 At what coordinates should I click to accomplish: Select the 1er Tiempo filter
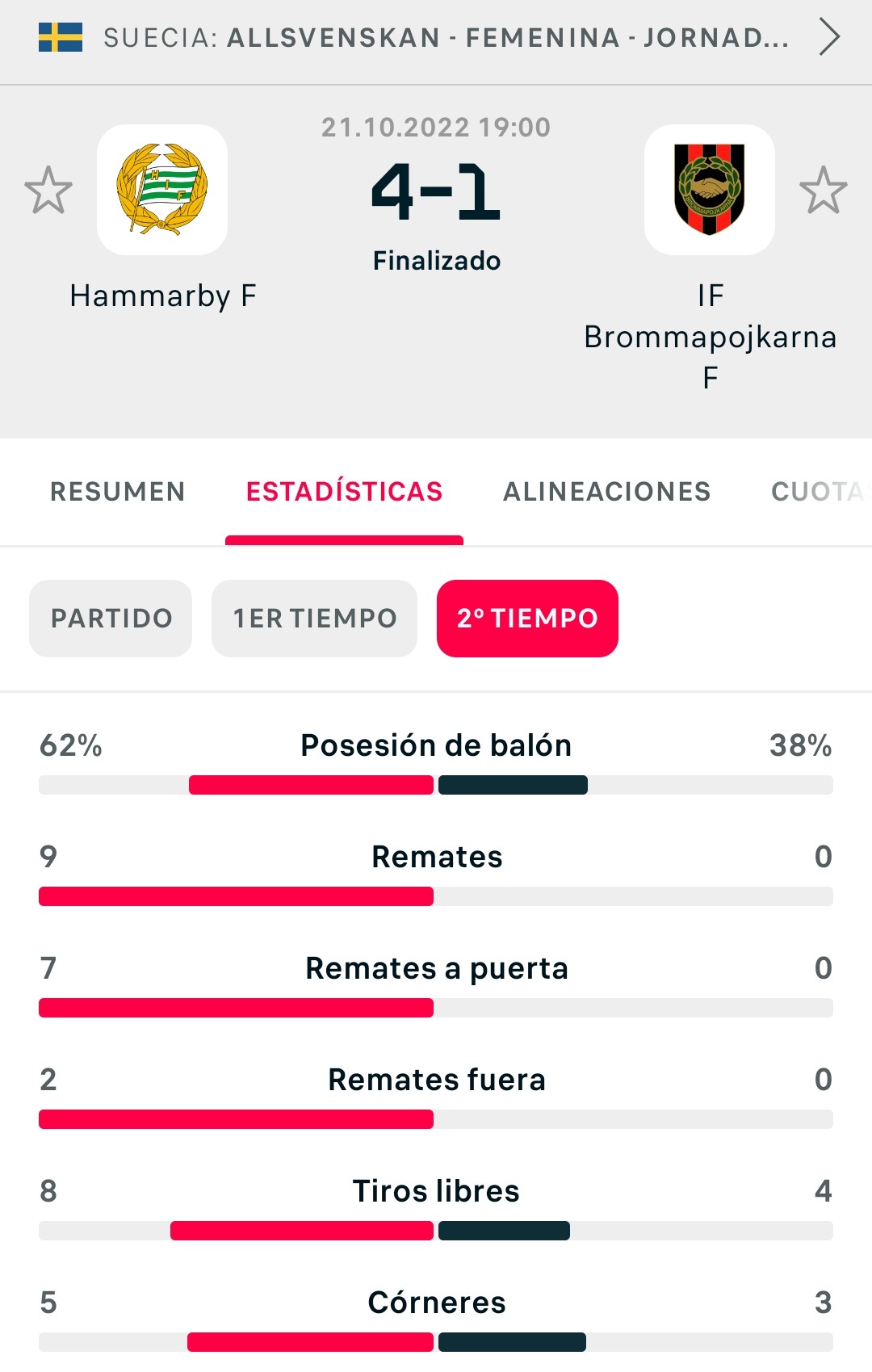pos(314,619)
